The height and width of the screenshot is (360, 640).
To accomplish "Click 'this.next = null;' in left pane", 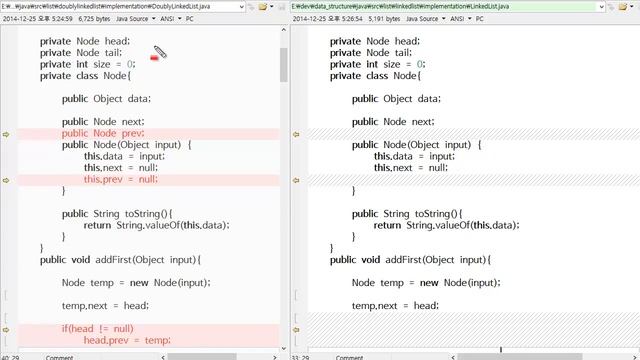I will click(x=121, y=168).
